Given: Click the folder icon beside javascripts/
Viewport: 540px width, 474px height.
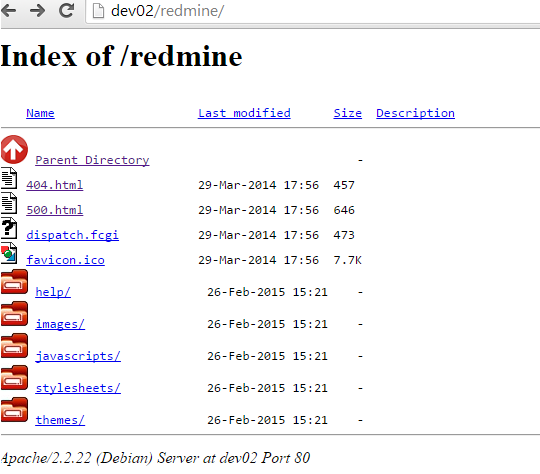Looking at the screenshot, I should coord(14,346).
